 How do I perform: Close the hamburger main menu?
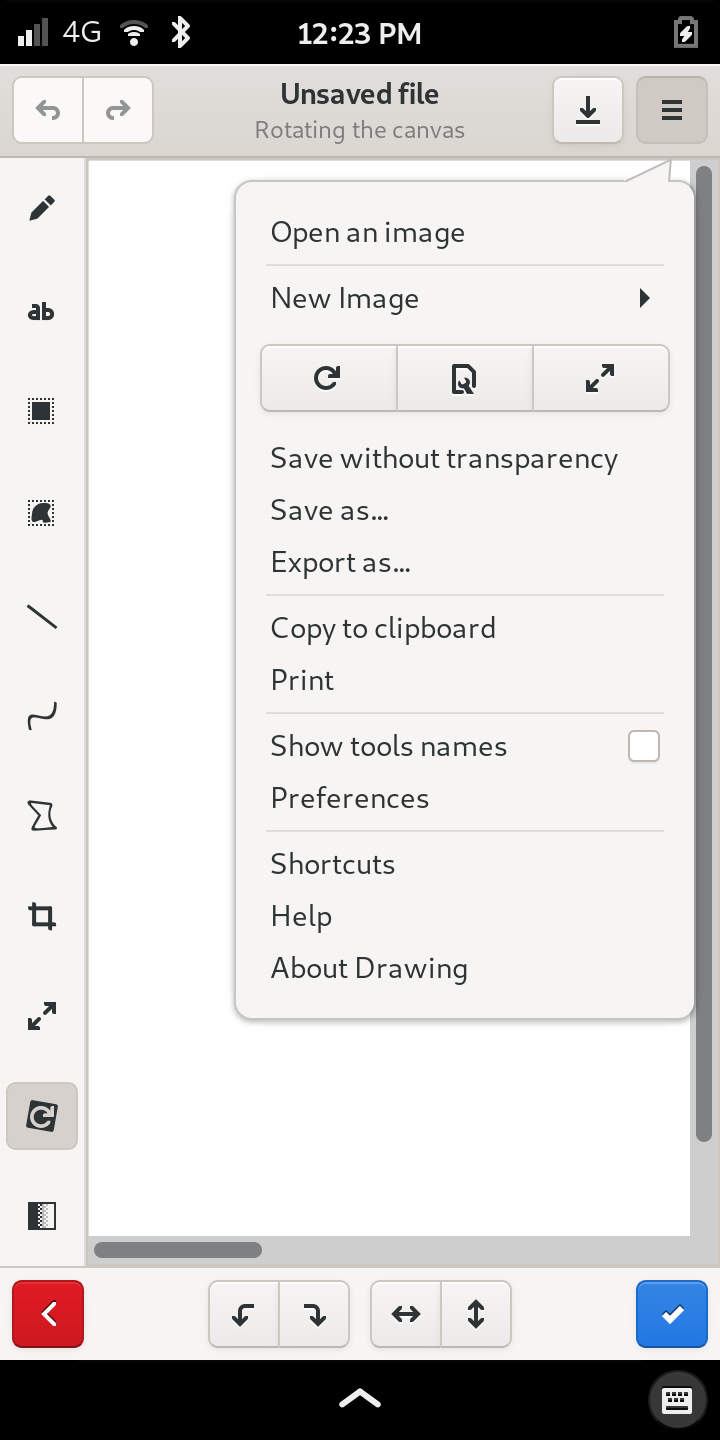coord(672,110)
